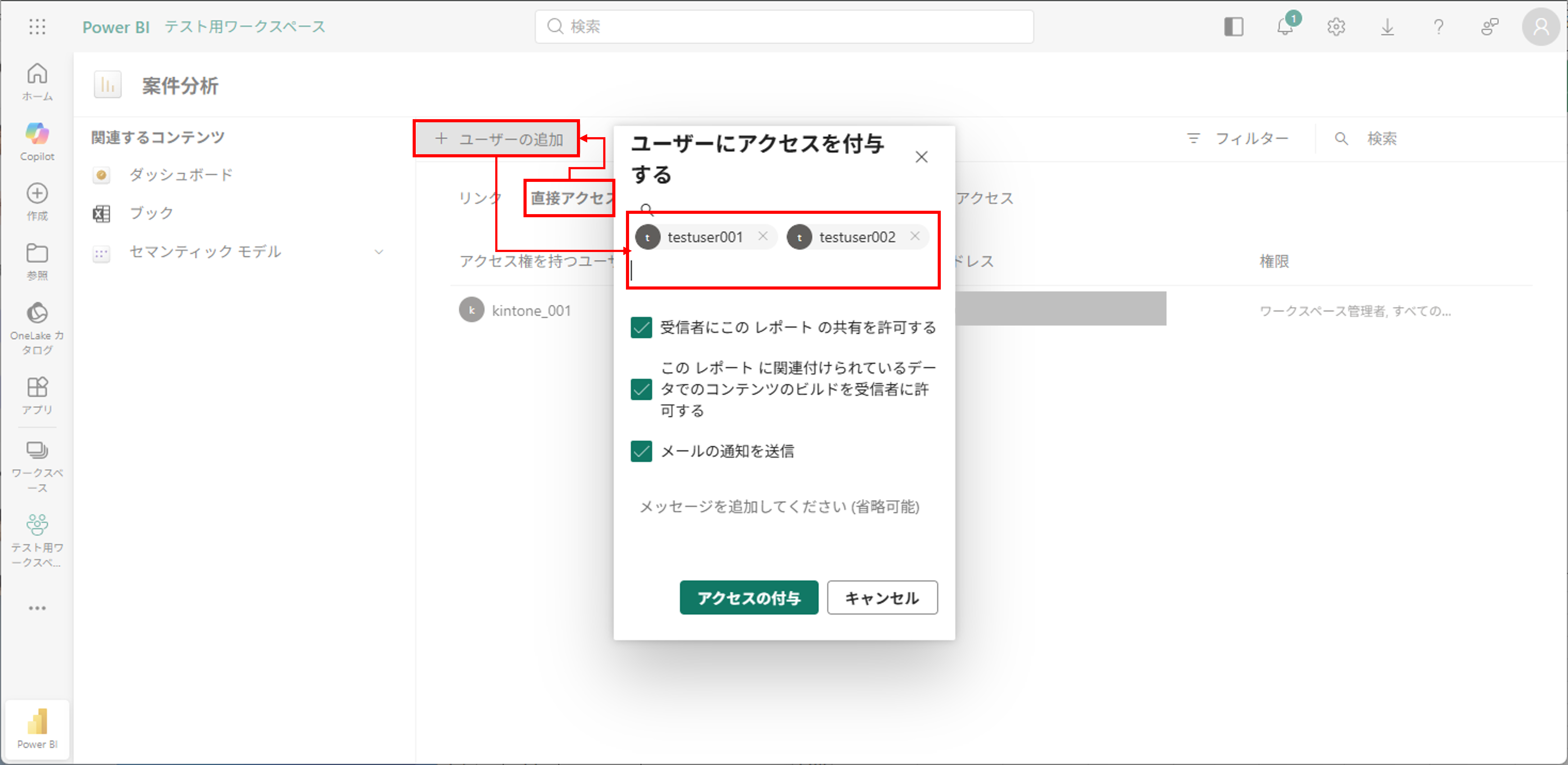Disable the send email notification checkbox
Viewport: 1568px width, 765px height.
[641, 451]
